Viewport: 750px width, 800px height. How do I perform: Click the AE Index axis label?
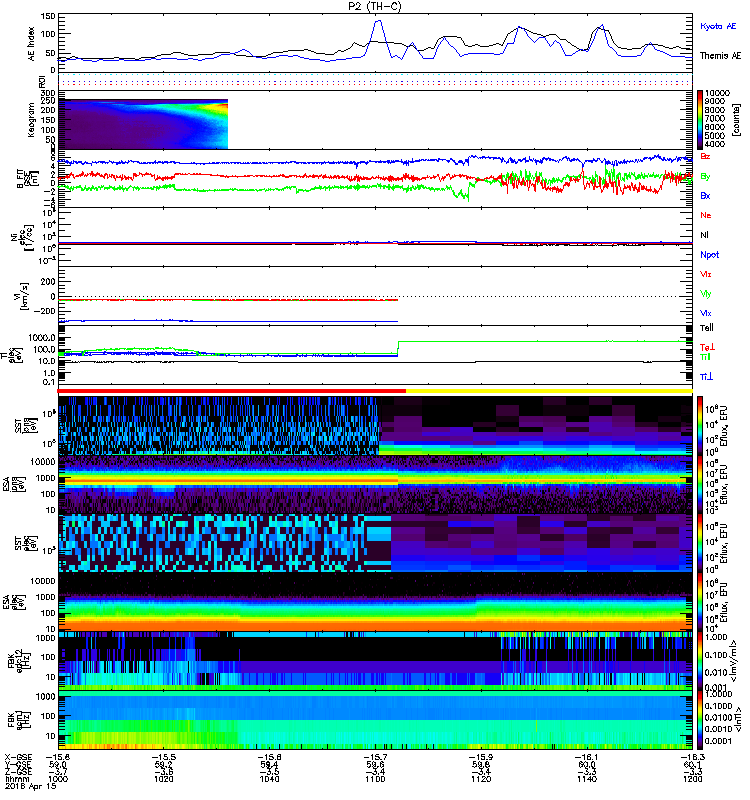coord(32,43)
